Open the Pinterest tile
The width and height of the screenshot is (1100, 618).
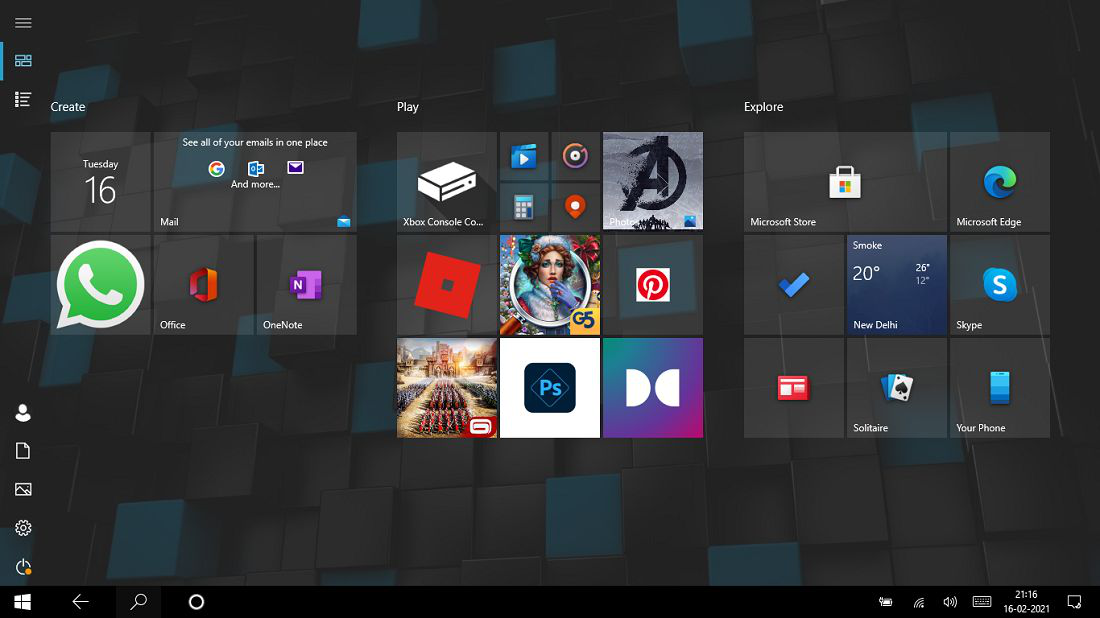click(653, 285)
